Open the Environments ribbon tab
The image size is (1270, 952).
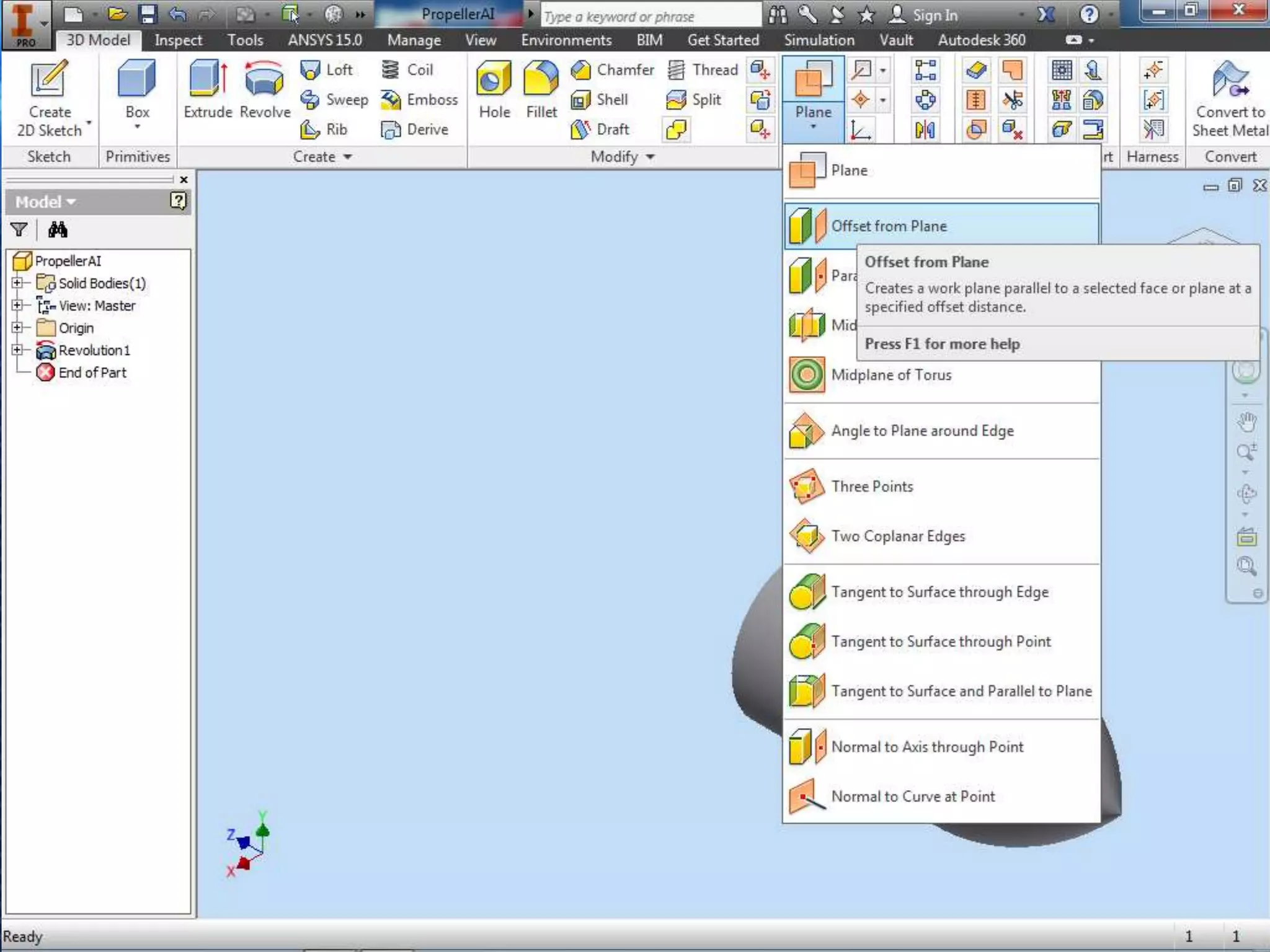click(x=566, y=40)
